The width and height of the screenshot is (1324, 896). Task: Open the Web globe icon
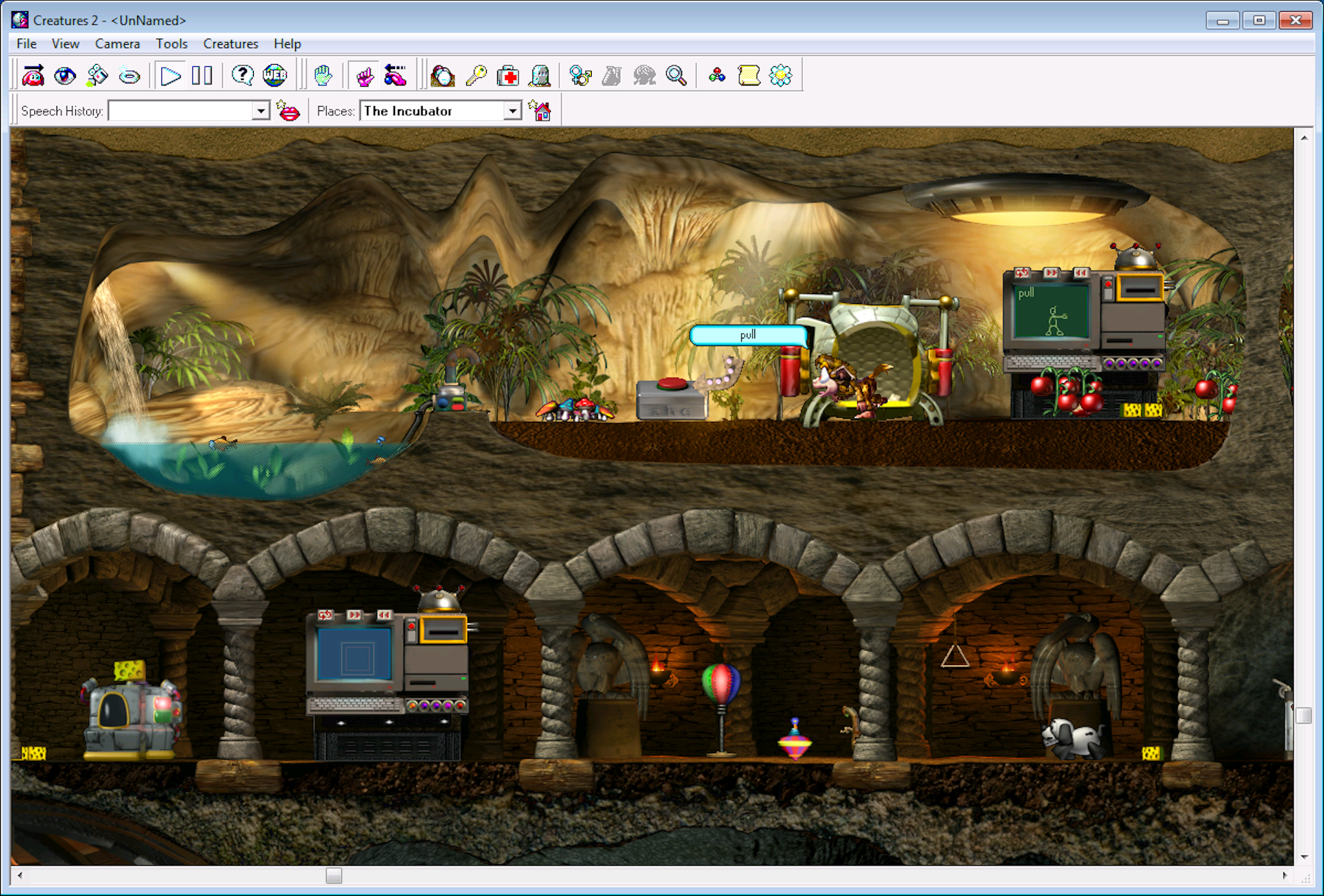tap(274, 75)
